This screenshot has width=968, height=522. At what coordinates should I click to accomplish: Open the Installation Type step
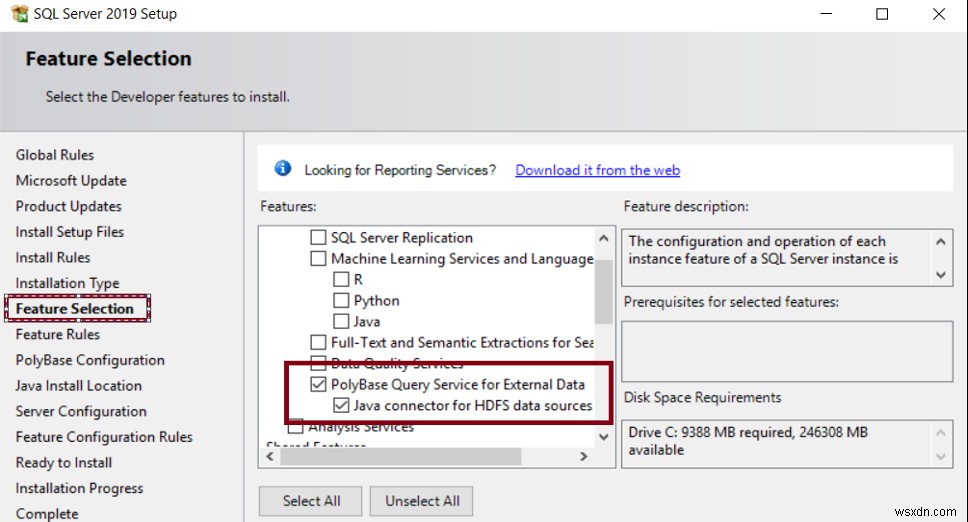pos(67,283)
